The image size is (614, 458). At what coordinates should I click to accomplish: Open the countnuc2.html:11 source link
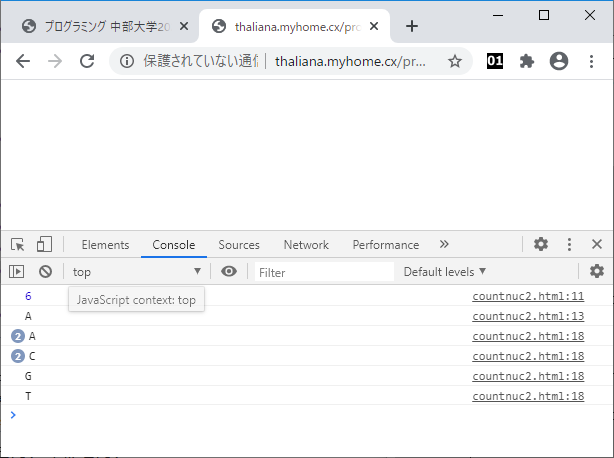click(528, 297)
